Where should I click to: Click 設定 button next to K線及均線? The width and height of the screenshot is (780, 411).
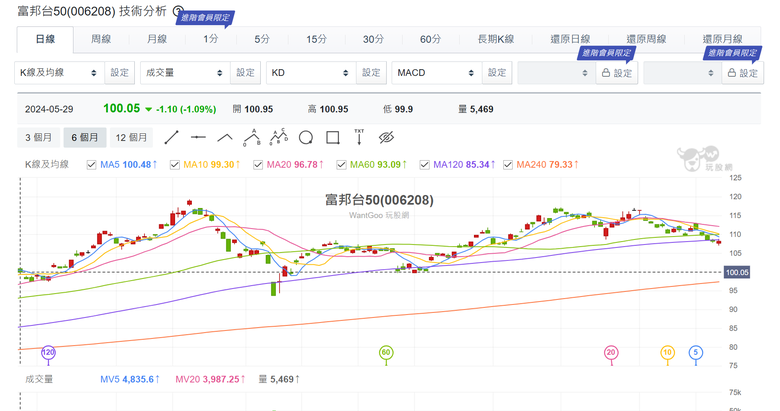pos(119,73)
